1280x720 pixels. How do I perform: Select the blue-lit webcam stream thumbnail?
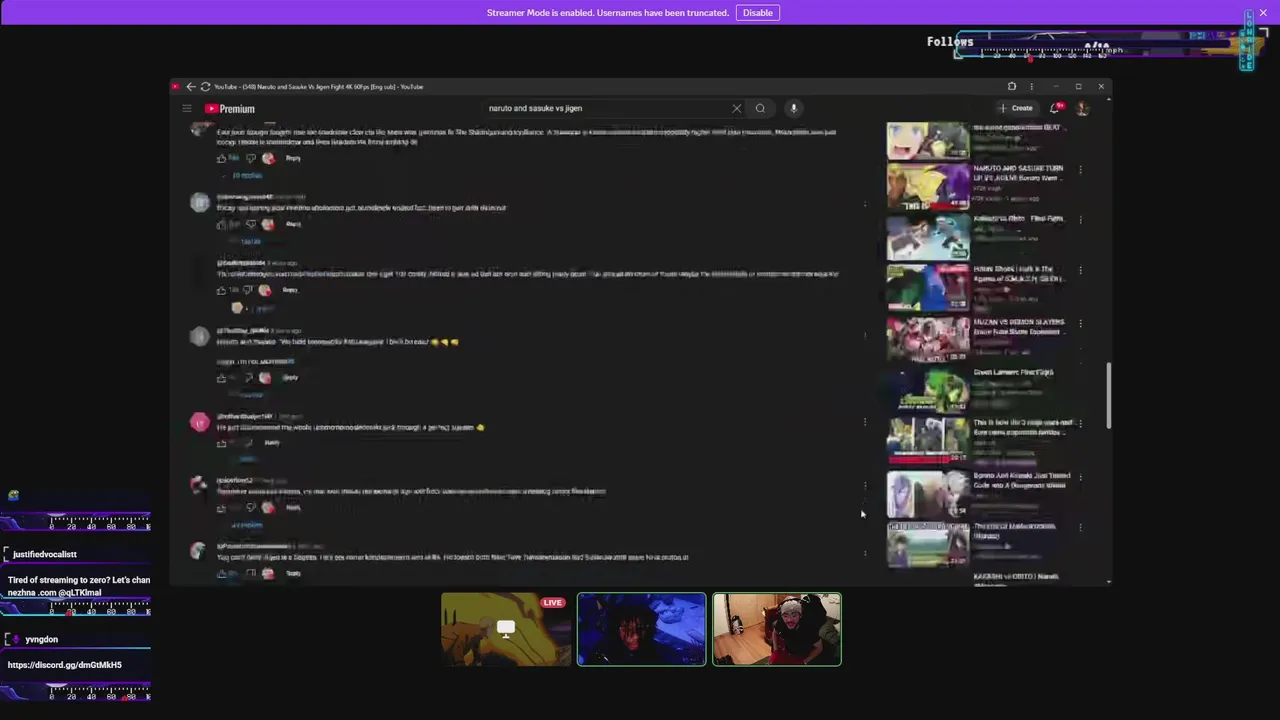click(x=641, y=629)
